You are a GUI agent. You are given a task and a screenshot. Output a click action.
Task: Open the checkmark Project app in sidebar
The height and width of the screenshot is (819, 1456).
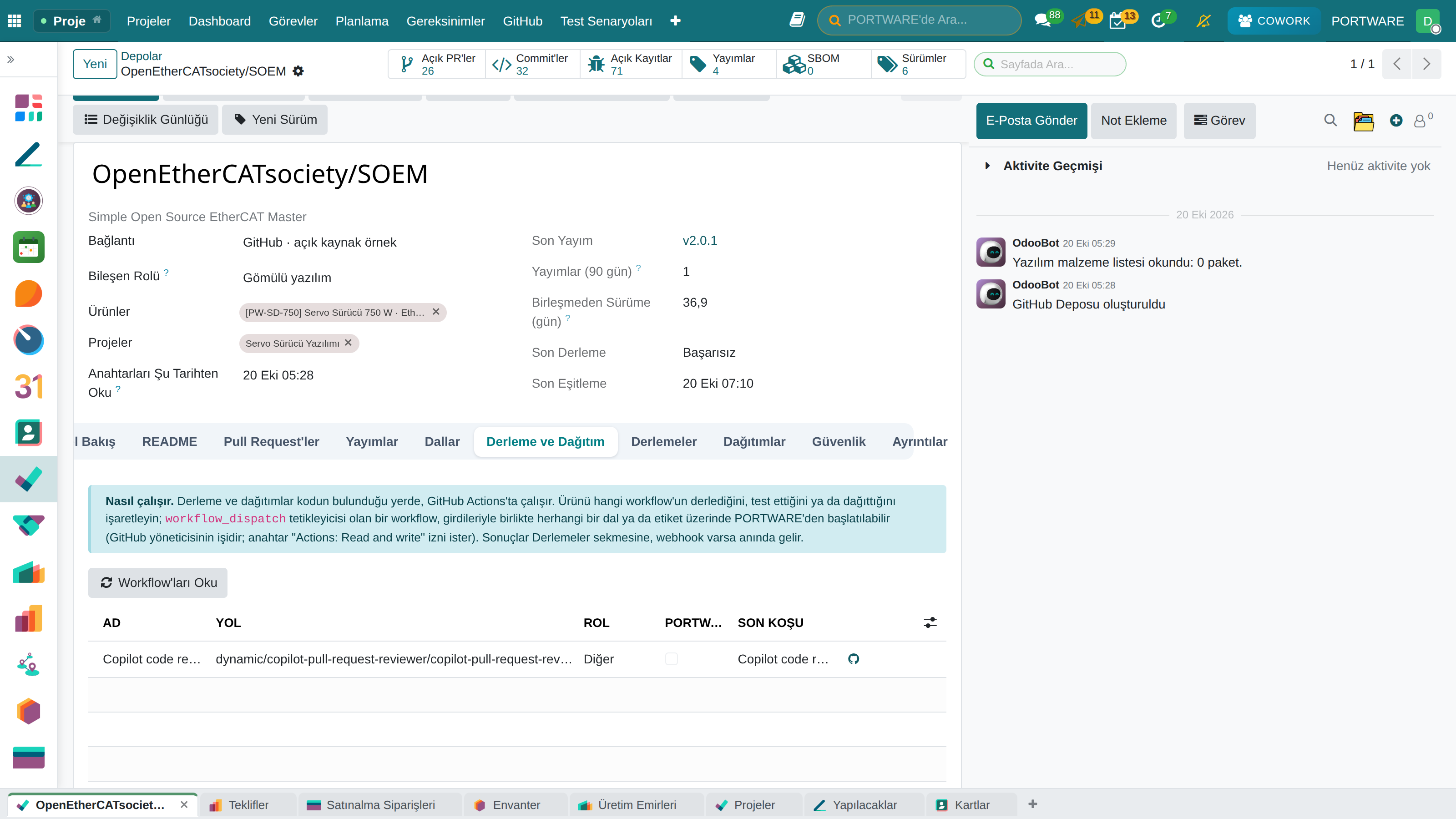(x=28, y=479)
